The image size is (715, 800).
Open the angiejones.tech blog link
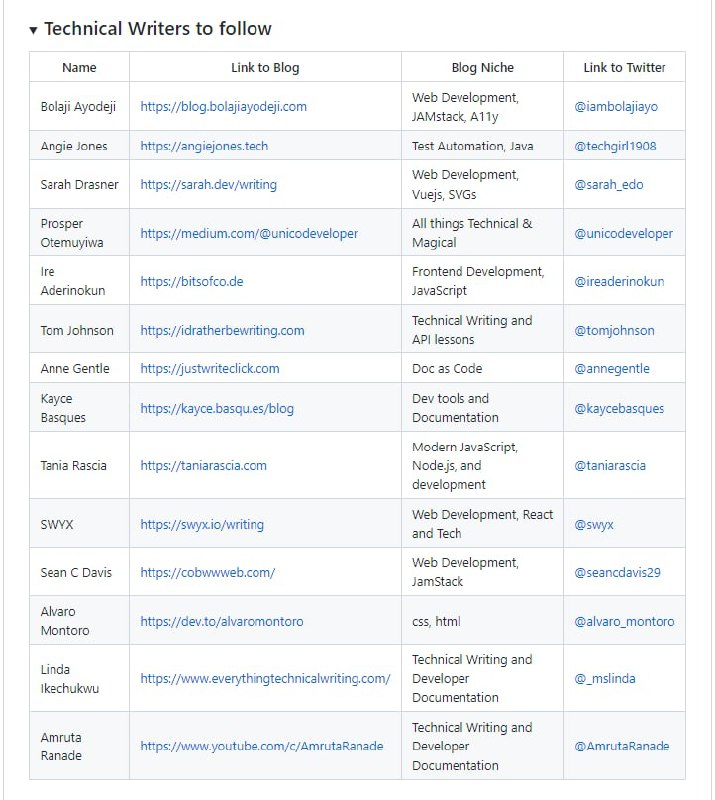coord(204,146)
